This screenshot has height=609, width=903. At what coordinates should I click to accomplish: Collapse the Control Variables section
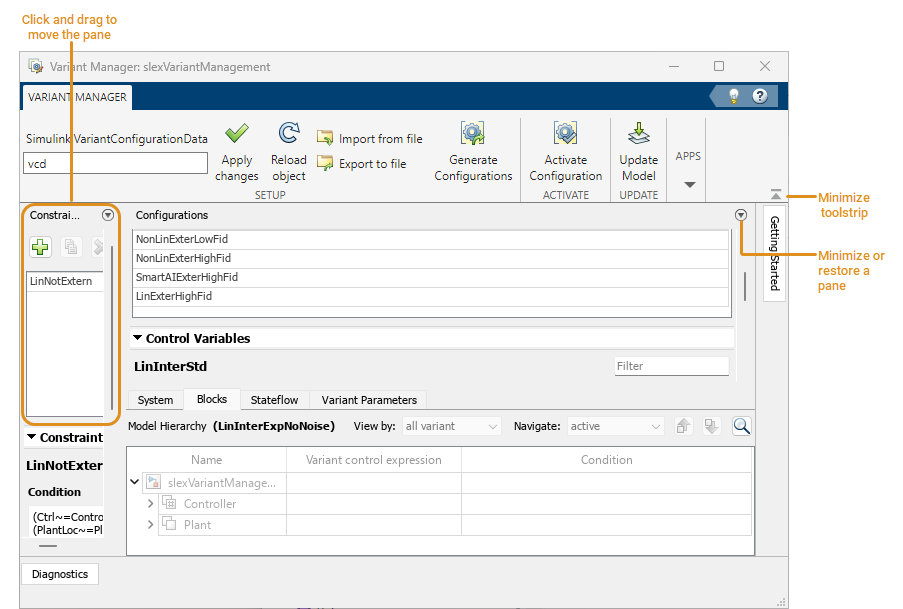(138, 339)
